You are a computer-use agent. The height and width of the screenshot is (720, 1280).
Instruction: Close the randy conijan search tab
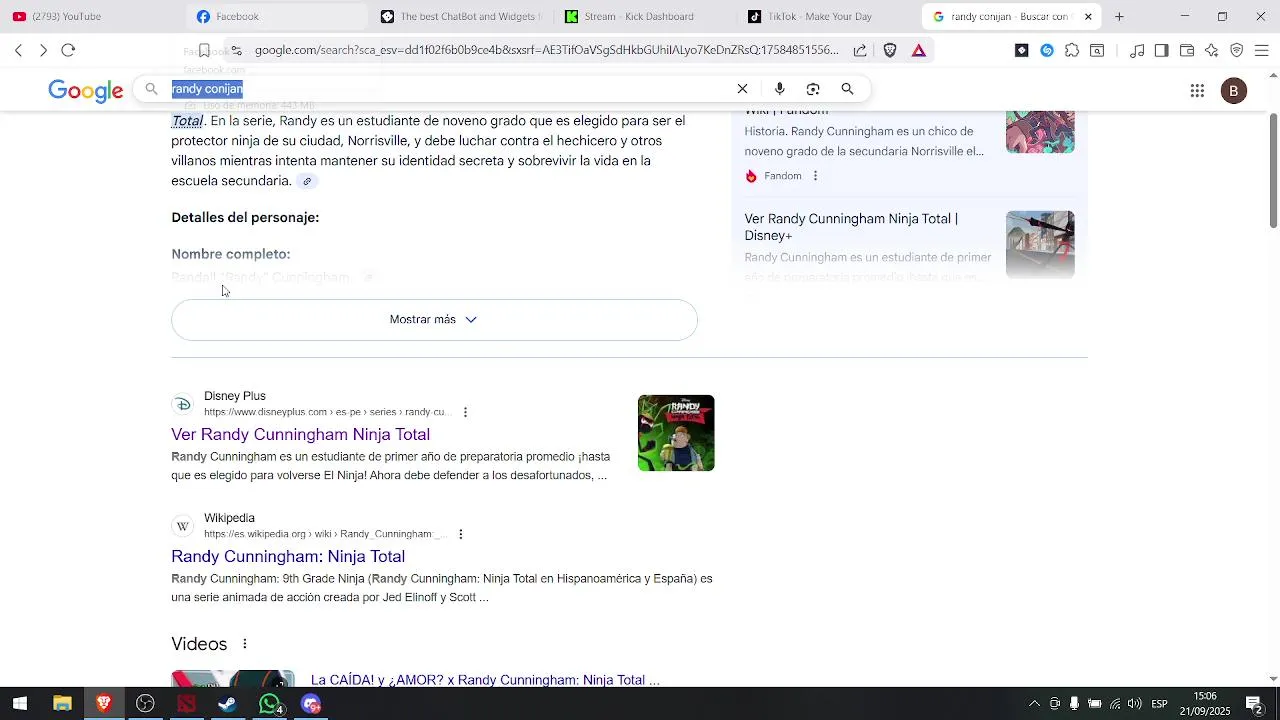pyautogui.click(x=1088, y=16)
